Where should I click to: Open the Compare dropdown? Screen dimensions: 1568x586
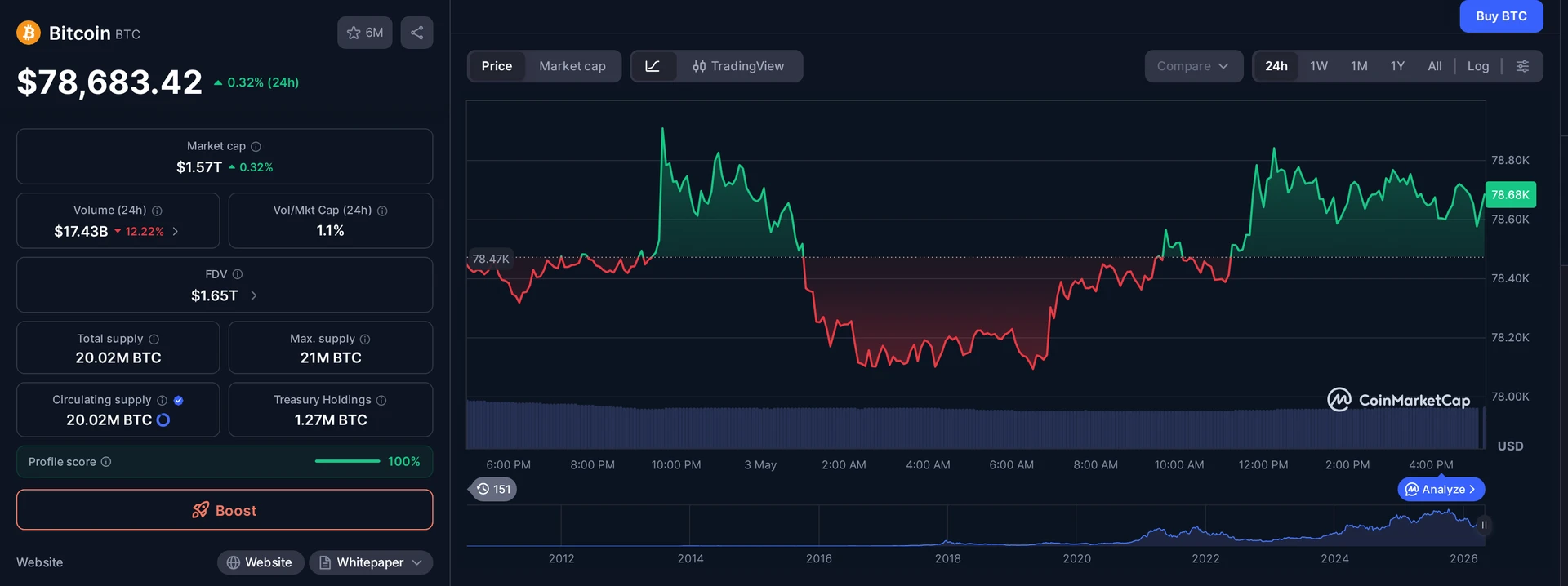pos(1193,66)
